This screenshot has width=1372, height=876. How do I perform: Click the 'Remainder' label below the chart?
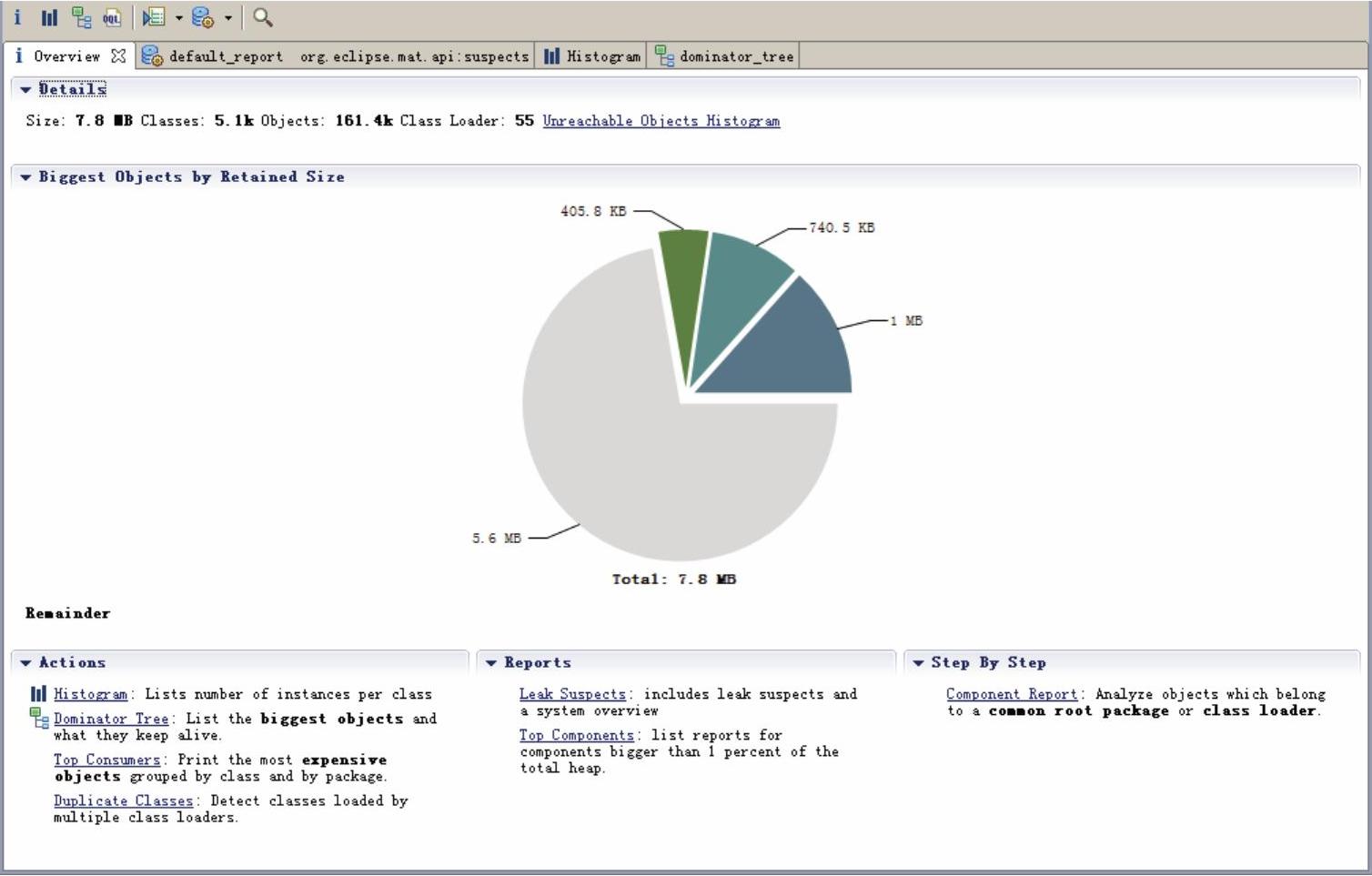click(68, 614)
